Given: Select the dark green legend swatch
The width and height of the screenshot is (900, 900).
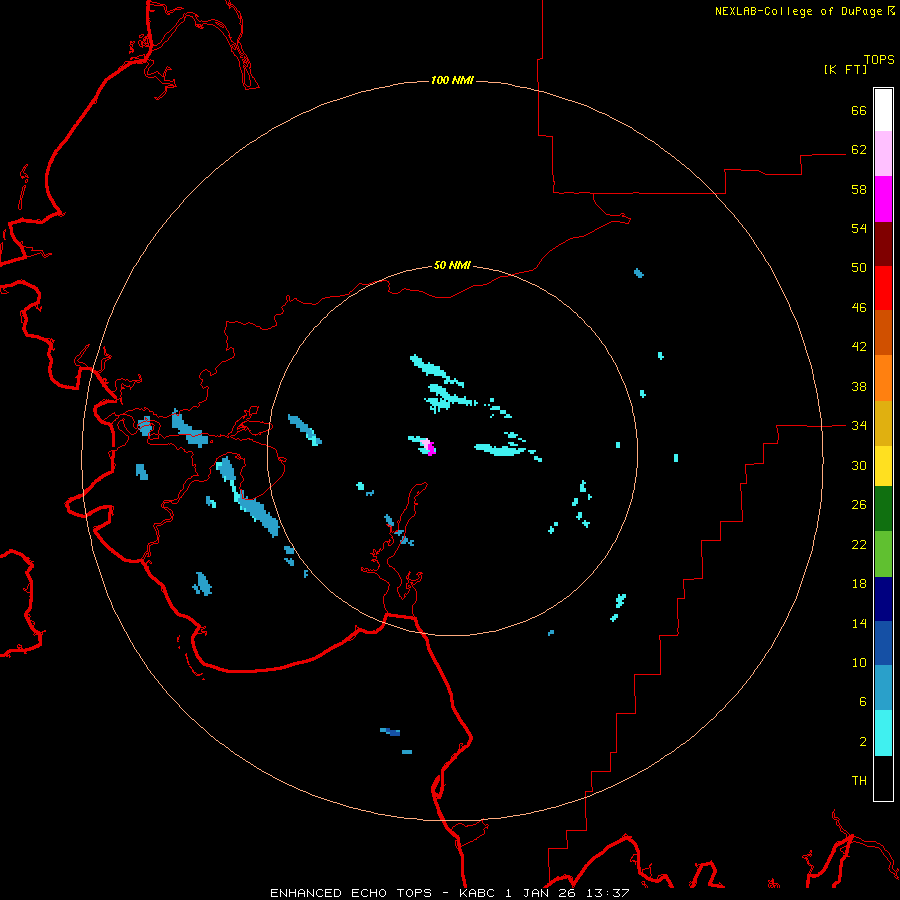Looking at the screenshot, I should click(883, 509).
